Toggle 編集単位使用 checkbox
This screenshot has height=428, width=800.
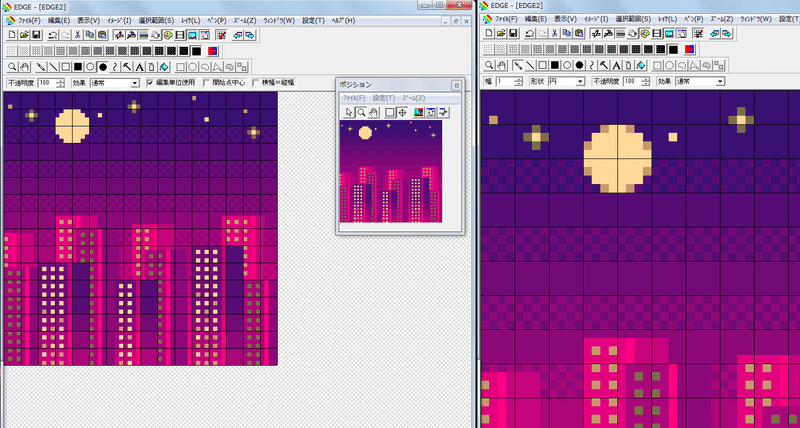point(150,83)
